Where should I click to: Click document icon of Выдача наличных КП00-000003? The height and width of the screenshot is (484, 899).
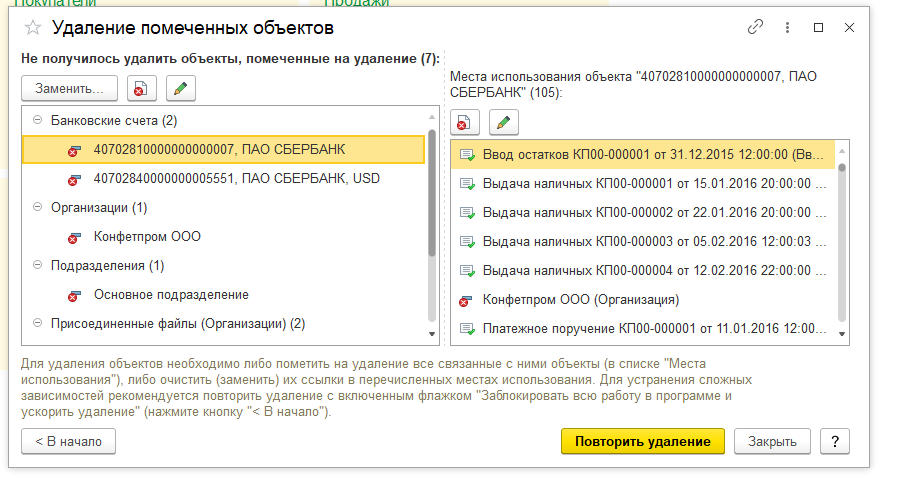(467, 242)
